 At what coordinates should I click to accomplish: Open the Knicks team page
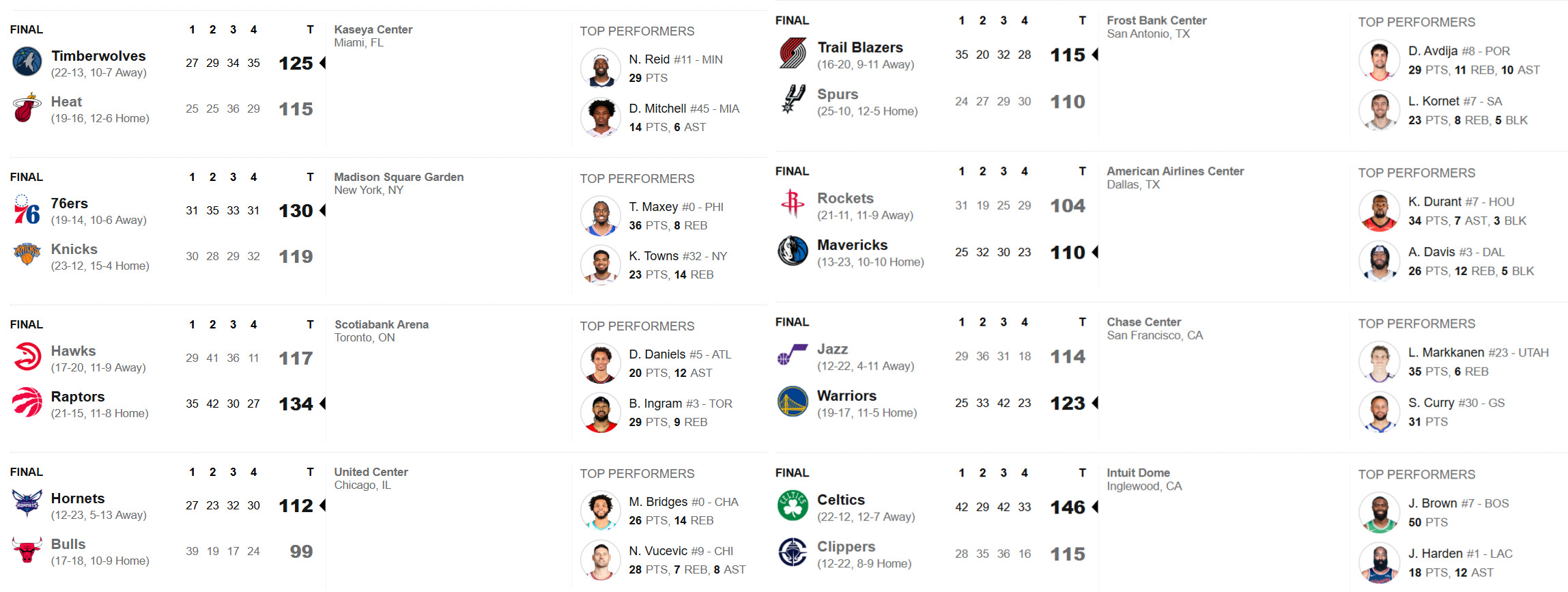pyautogui.click(x=74, y=249)
